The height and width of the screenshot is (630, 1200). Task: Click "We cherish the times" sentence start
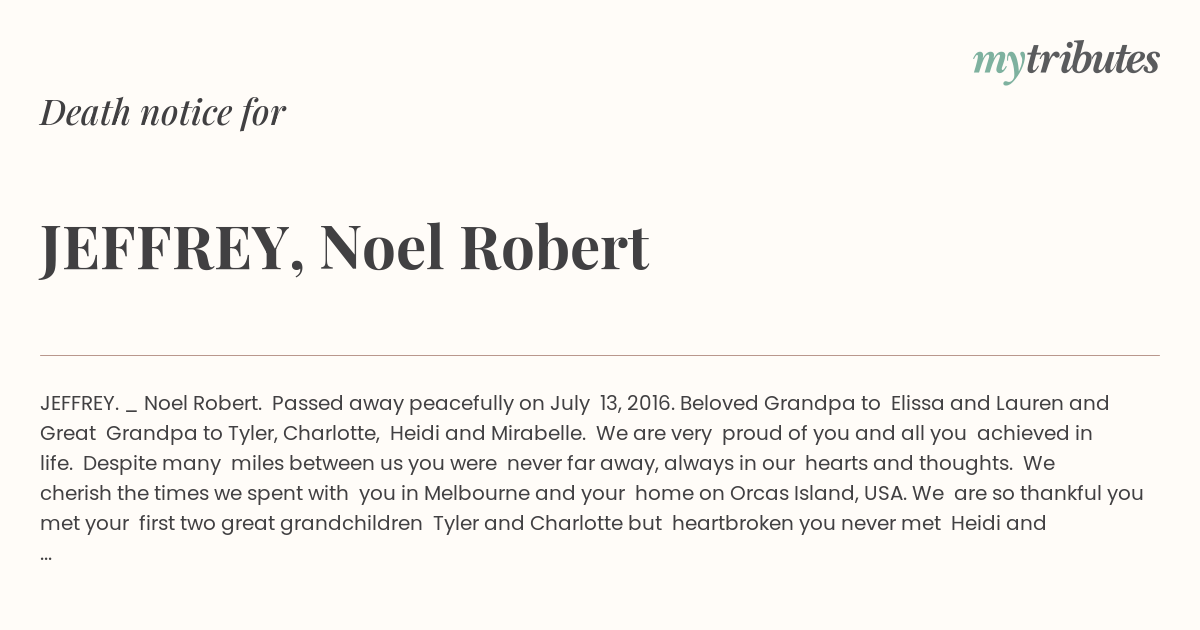1039,463
